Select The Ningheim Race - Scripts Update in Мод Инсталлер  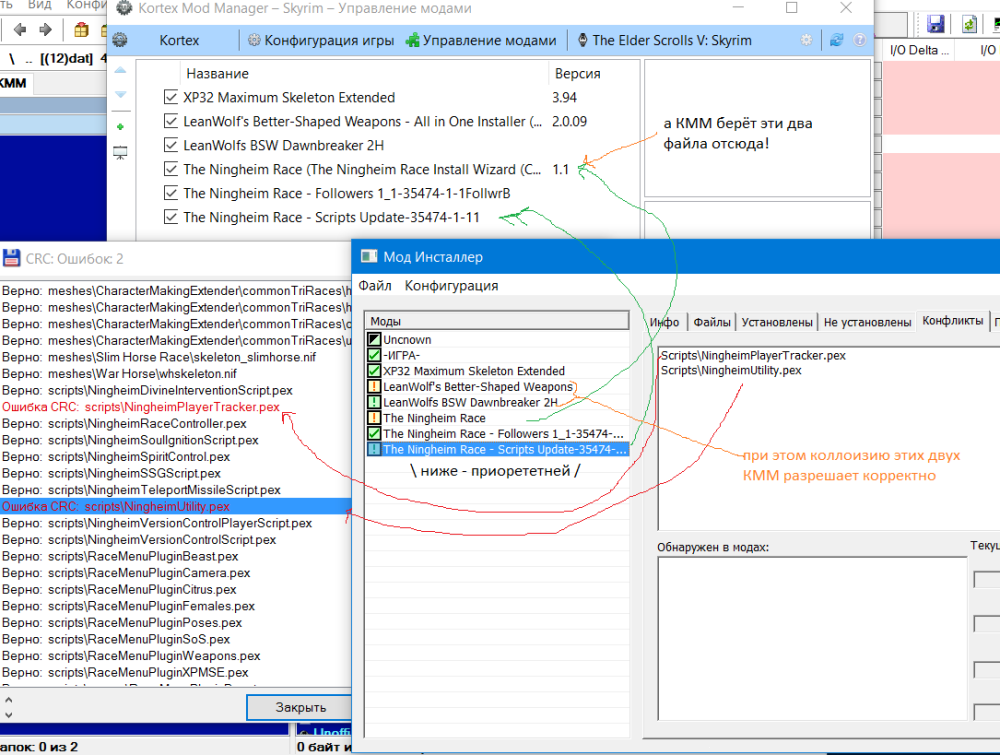point(497,450)
